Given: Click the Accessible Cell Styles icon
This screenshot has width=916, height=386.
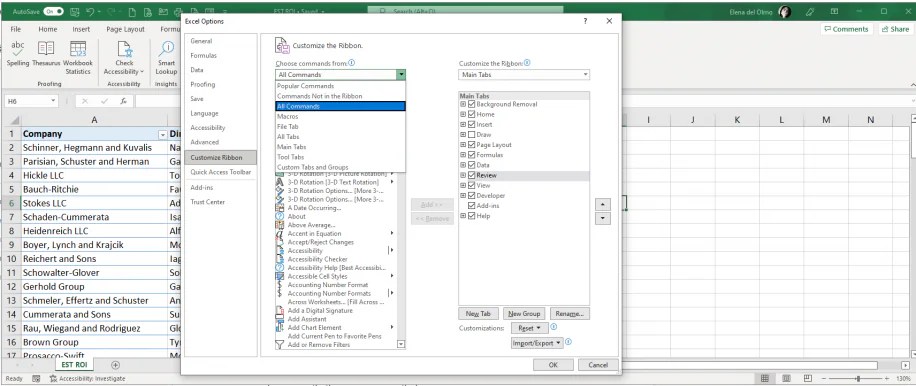Looking at the screenshot, I should point(279,276).
